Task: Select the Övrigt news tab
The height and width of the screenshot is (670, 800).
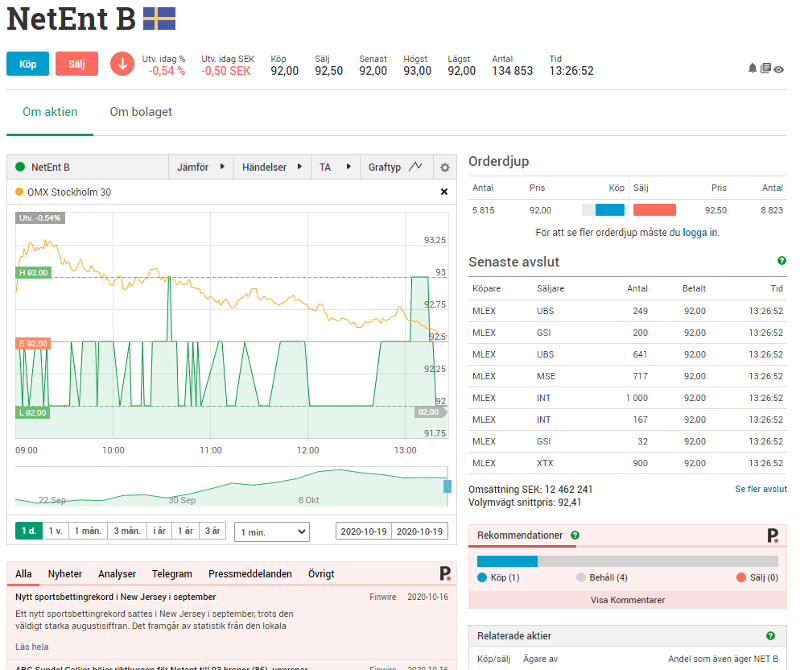Action: pos(321,574)
